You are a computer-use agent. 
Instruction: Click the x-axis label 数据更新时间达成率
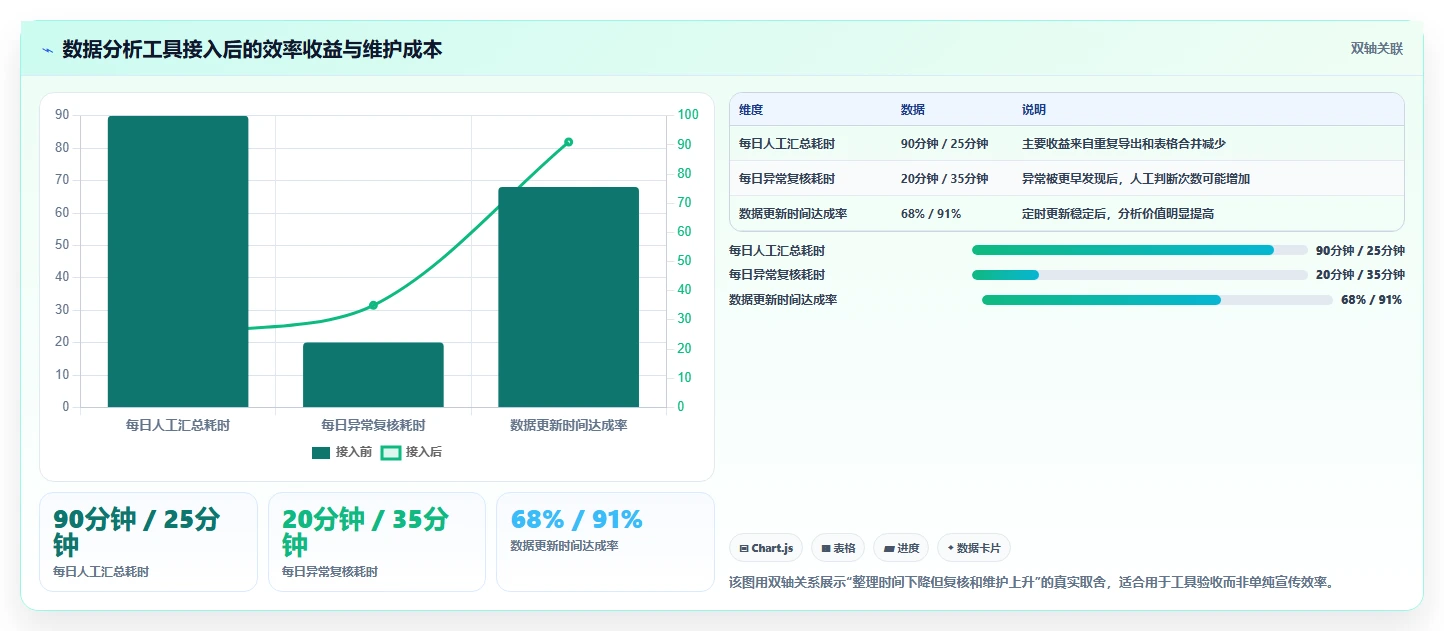tap(568, 425)
